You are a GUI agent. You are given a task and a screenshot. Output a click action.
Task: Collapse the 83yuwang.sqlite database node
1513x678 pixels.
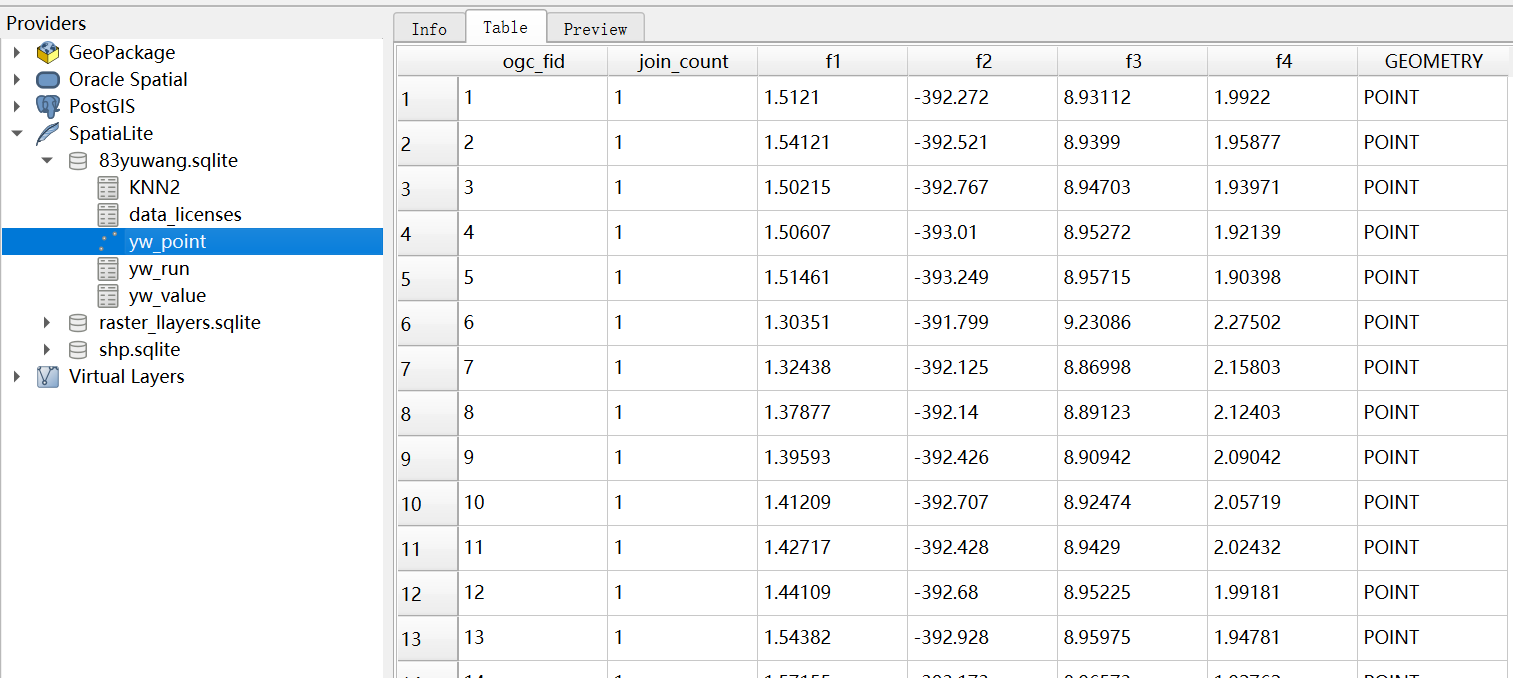[47, 161]
